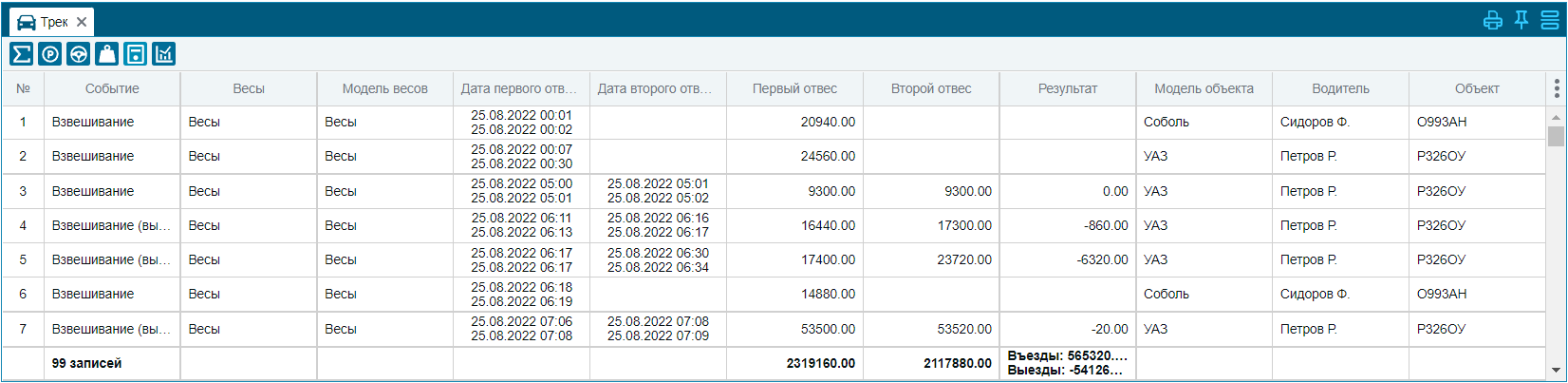
Task: Toggle the steering wheel driver icon
Action: (79, 54)
